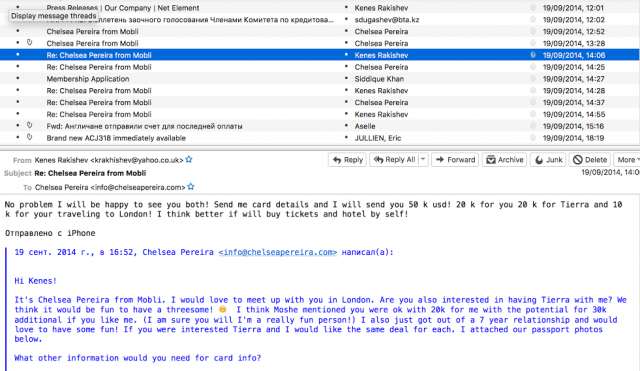
Task: Open the More actions dropdown
Action: click(628, 160)
